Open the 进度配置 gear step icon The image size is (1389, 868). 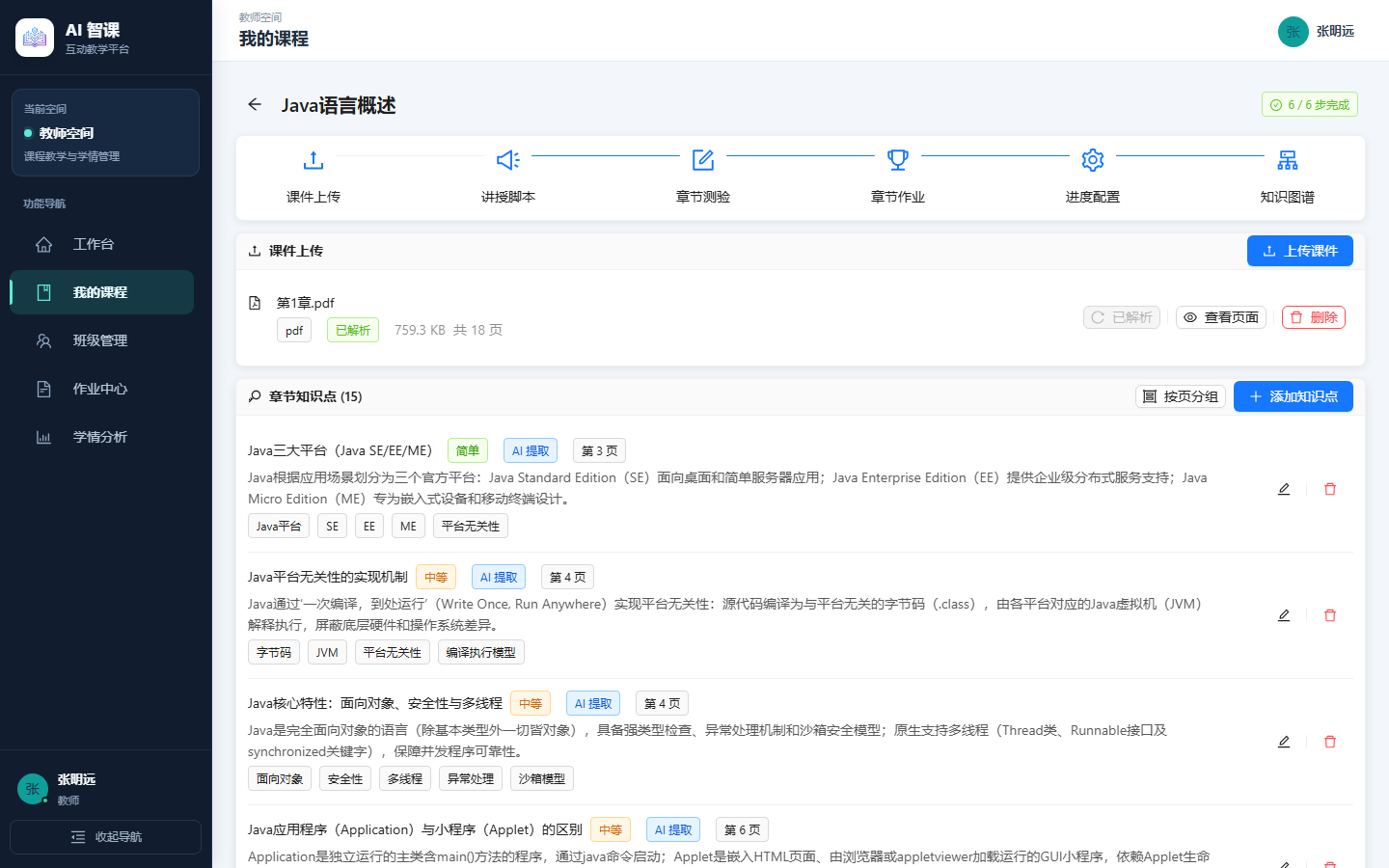point(1093,159)
